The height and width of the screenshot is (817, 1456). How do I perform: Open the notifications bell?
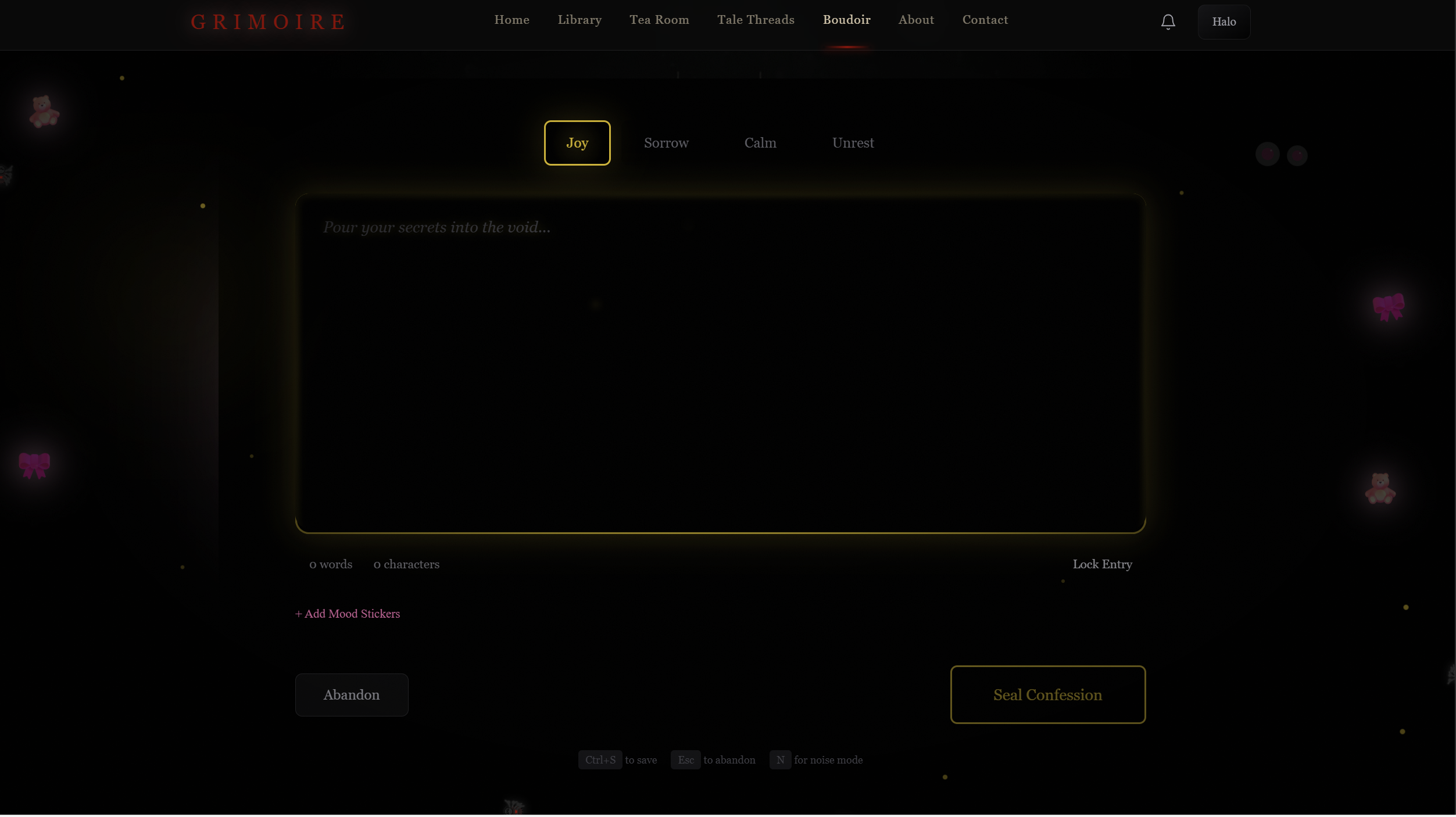click(1168, 22)
